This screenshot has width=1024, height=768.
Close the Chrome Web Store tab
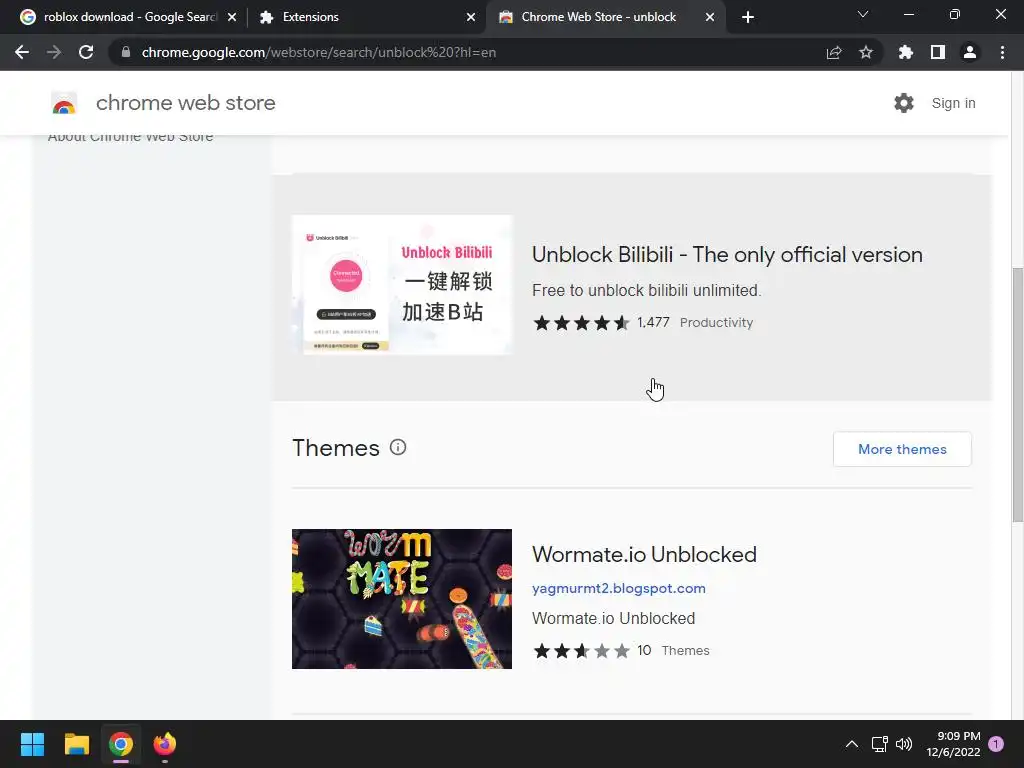pos(710,18)
